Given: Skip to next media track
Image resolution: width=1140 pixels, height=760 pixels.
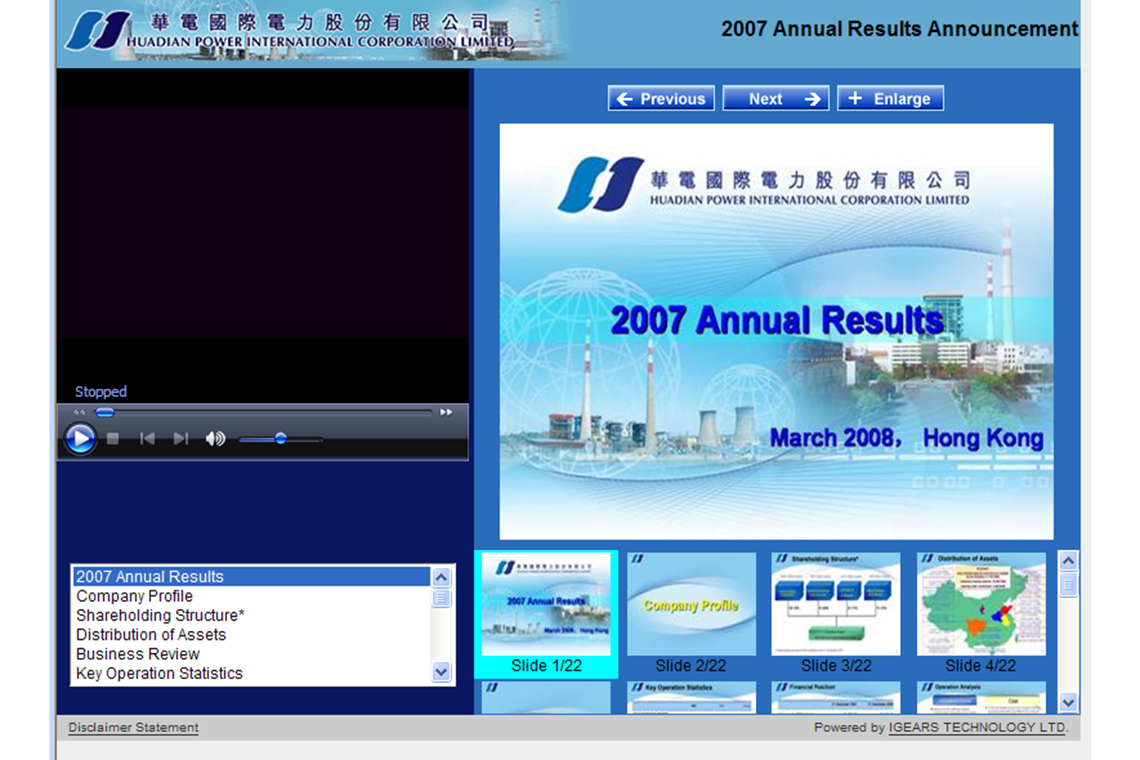Looking at the screenshot, I should point(180,439).
